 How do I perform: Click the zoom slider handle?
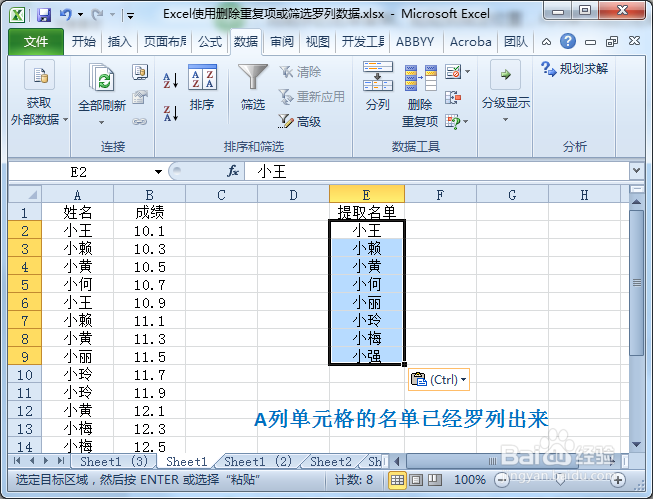[560, 481]
